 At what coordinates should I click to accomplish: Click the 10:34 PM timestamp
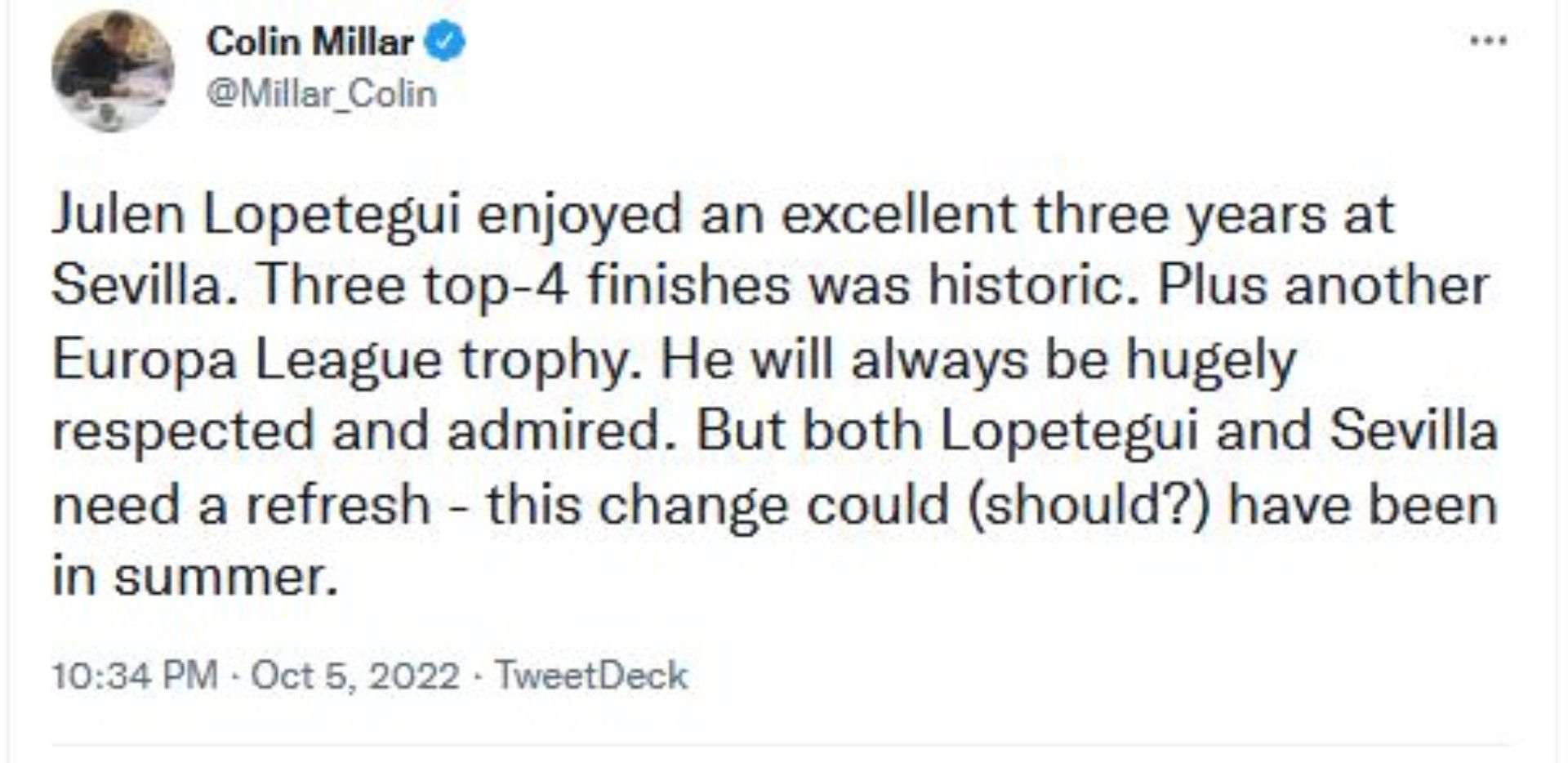(135, 676)
